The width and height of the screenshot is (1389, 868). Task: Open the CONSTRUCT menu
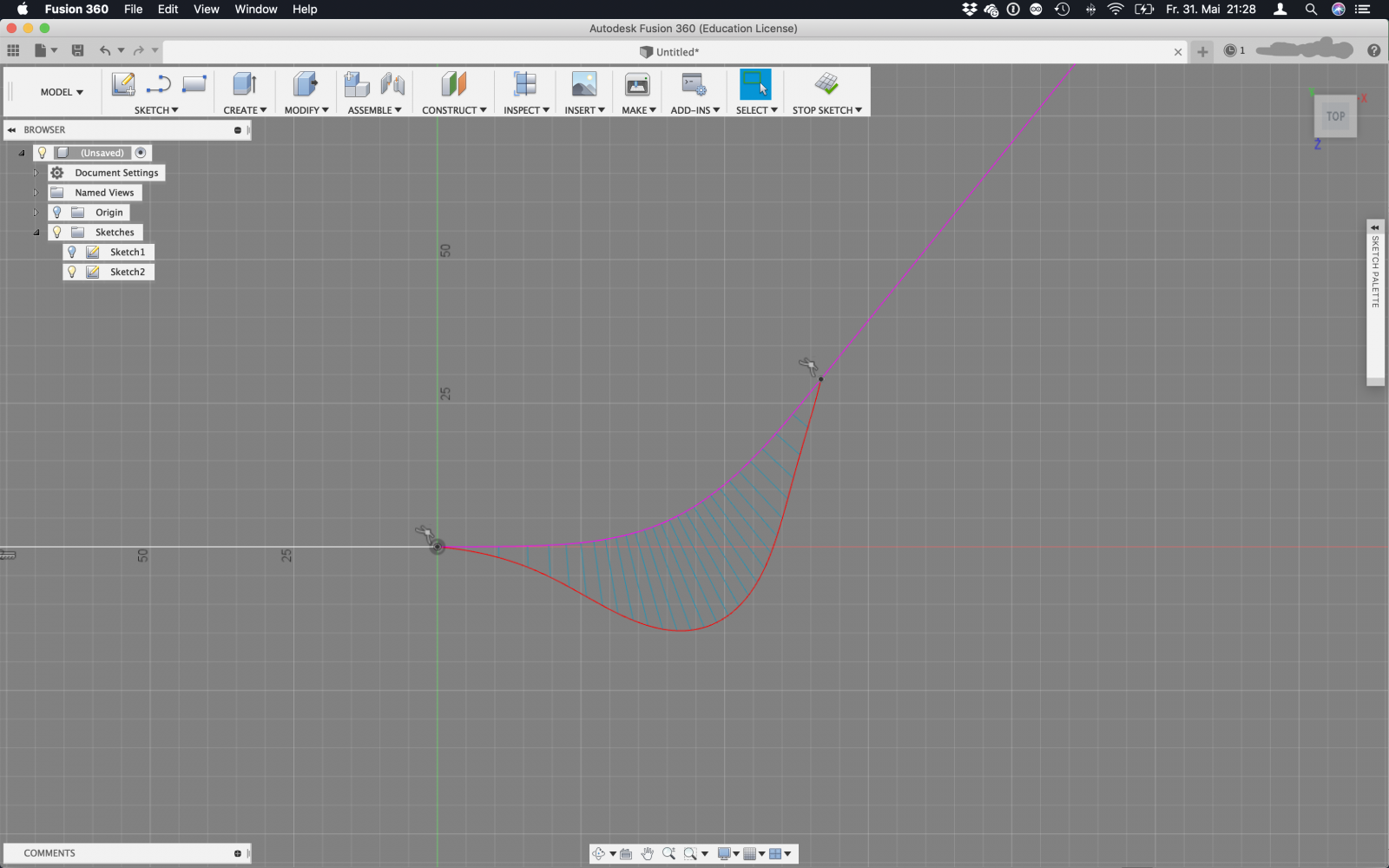[x=453, y=110]
